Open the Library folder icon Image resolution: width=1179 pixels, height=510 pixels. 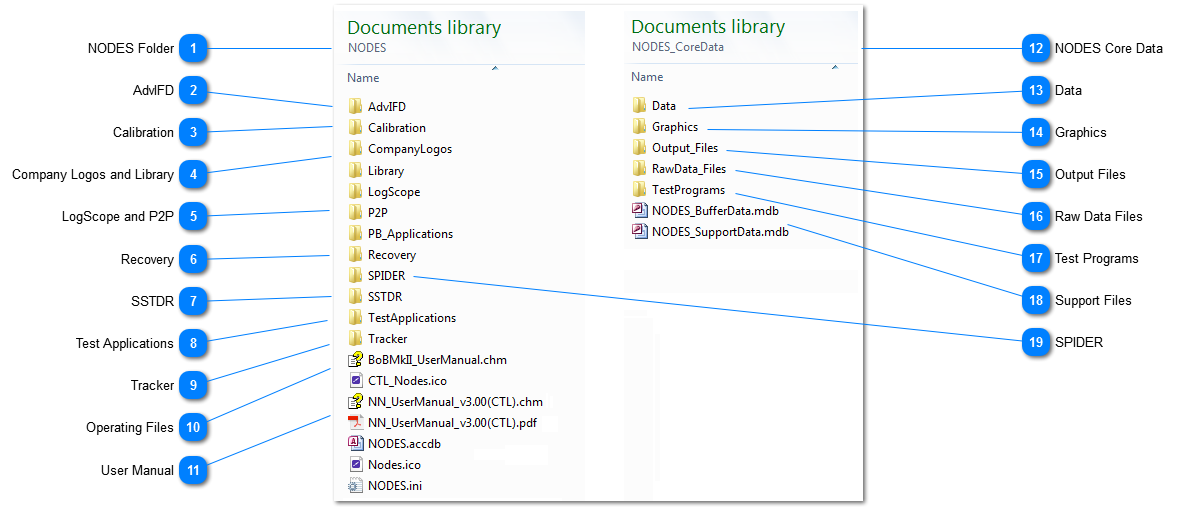(356, 171)
